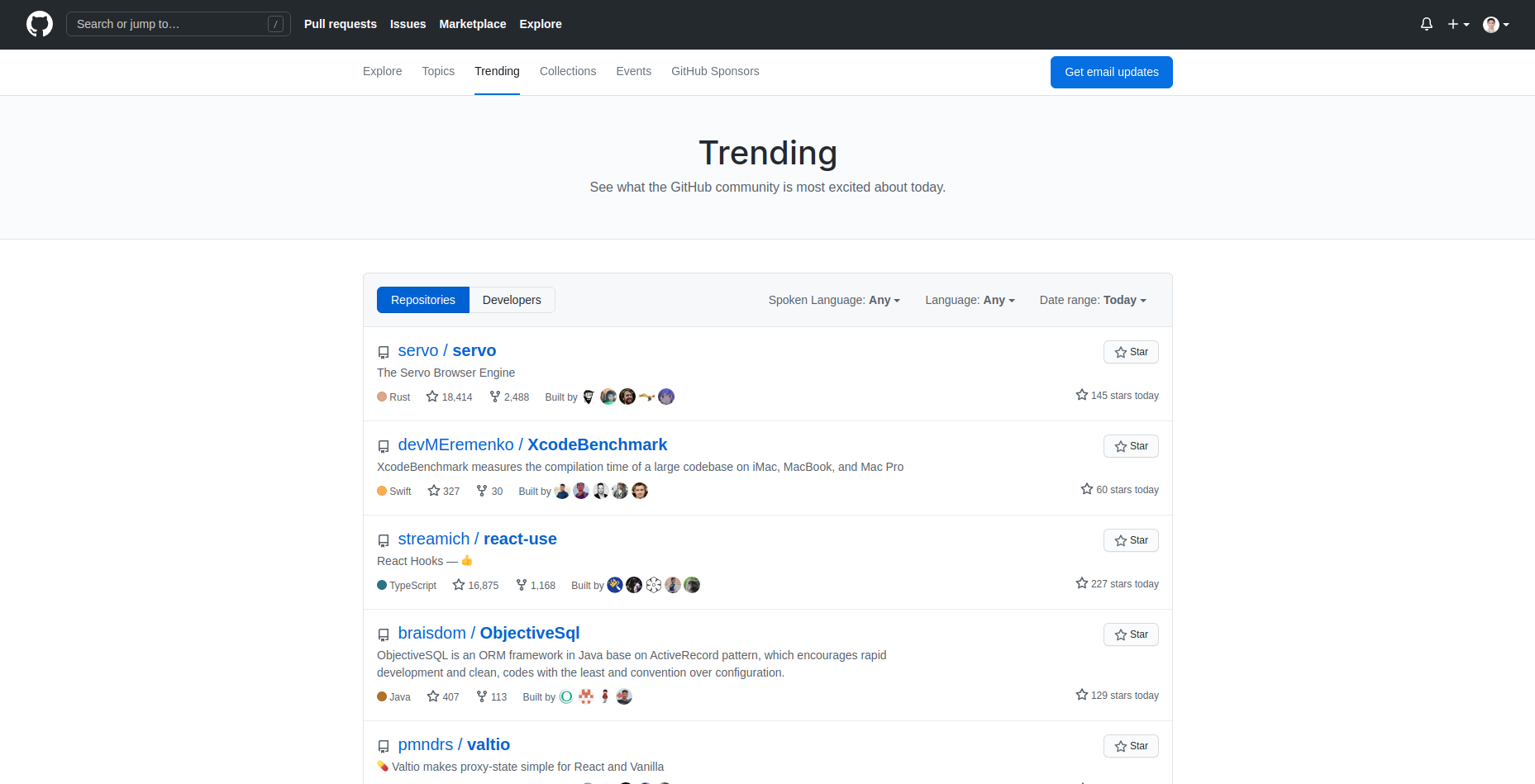Expand the Spoken Language filter
Image resolution: width=1535 pixels, height=784 pixels.
[833, 300]
